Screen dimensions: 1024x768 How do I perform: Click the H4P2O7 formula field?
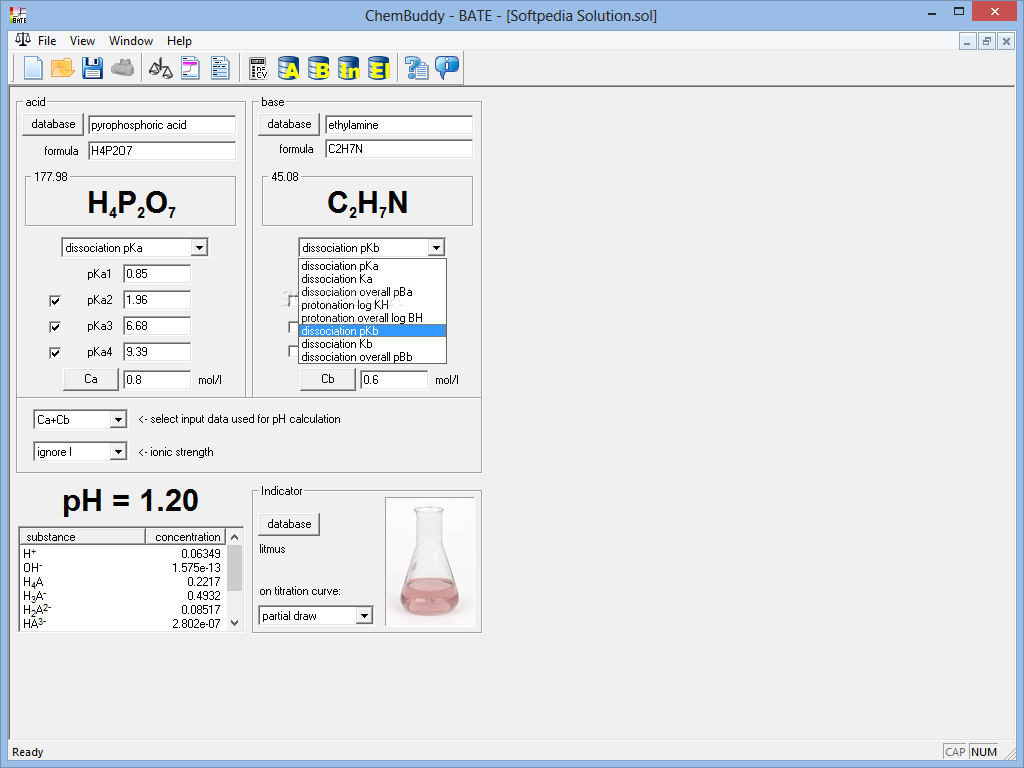tap(162, 151)
